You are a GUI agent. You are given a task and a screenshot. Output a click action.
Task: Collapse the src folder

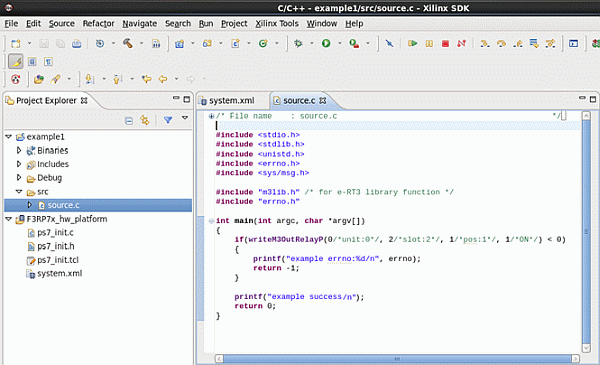(x=19, y=191)
